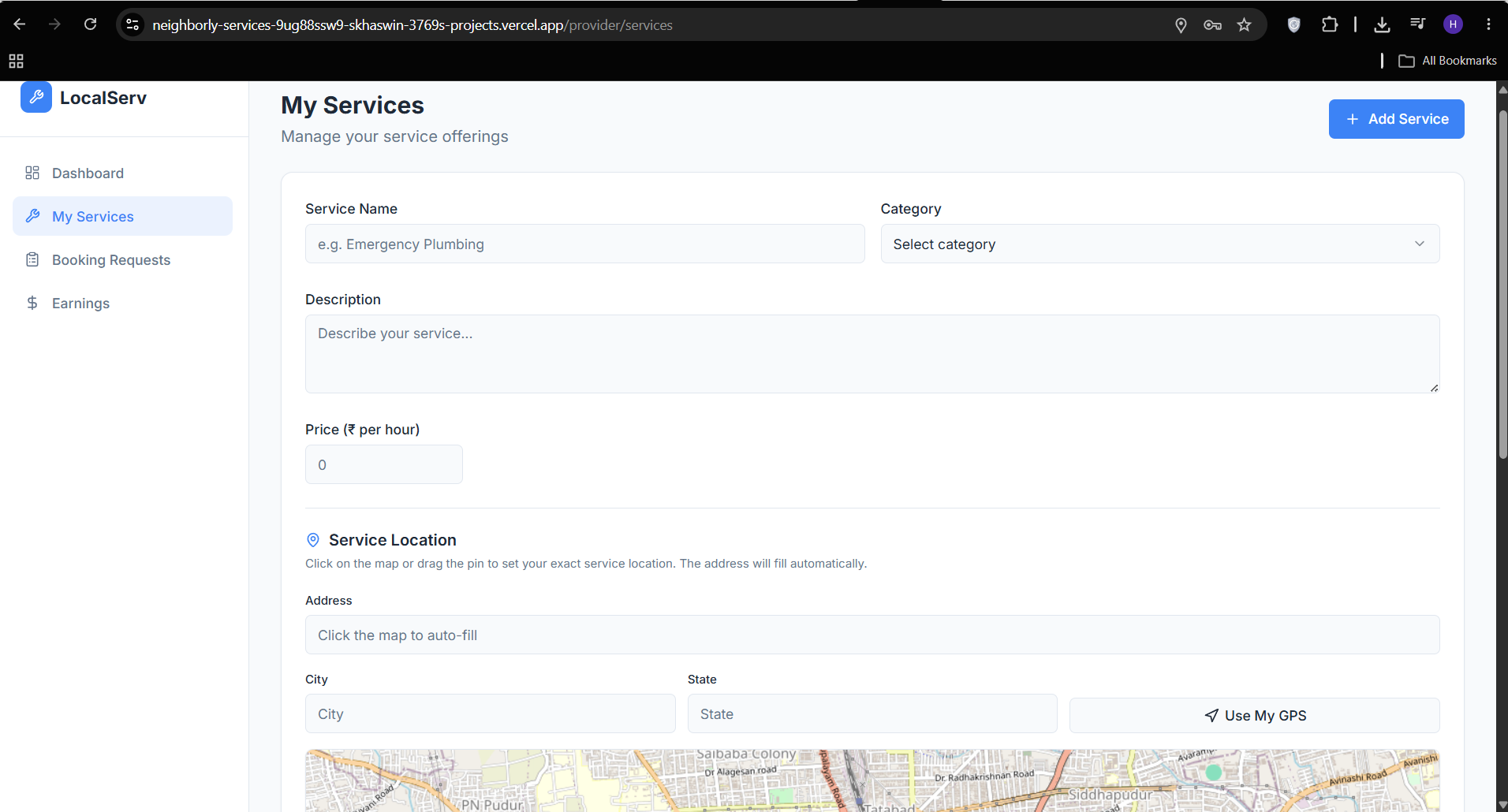
Task: Click the LocalServ brand name
Action: pyautogui.click(x=103, y=98)
